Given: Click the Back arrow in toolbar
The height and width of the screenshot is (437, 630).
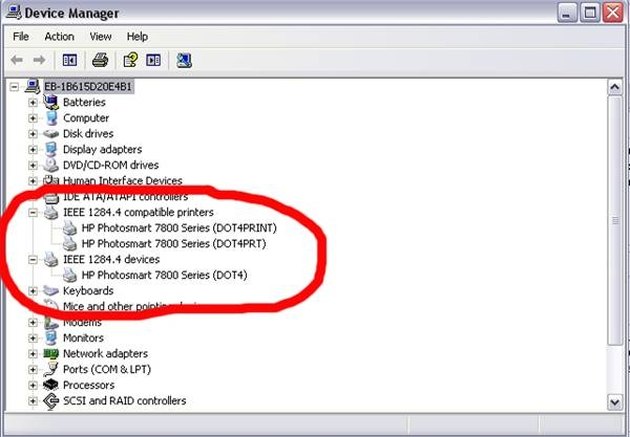Looking at the screenshot, I should coord(16,60).
